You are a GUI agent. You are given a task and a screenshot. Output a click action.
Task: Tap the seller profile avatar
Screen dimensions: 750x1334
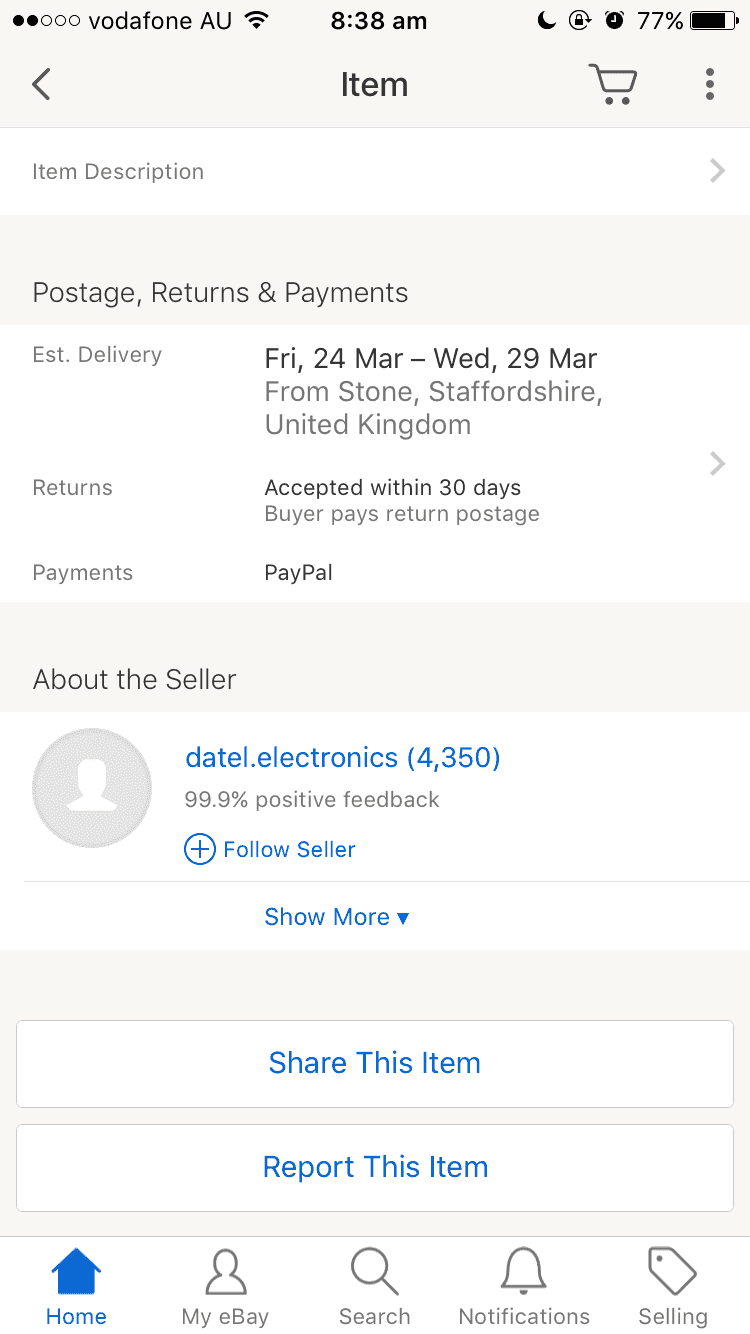[x=92, y=788]
